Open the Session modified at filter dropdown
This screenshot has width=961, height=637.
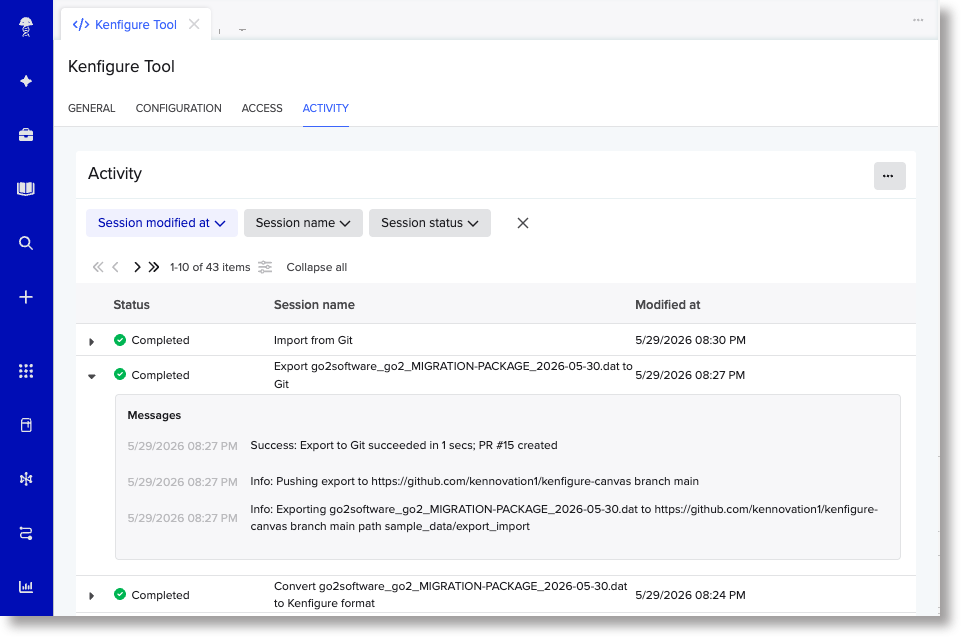[162, 223]
